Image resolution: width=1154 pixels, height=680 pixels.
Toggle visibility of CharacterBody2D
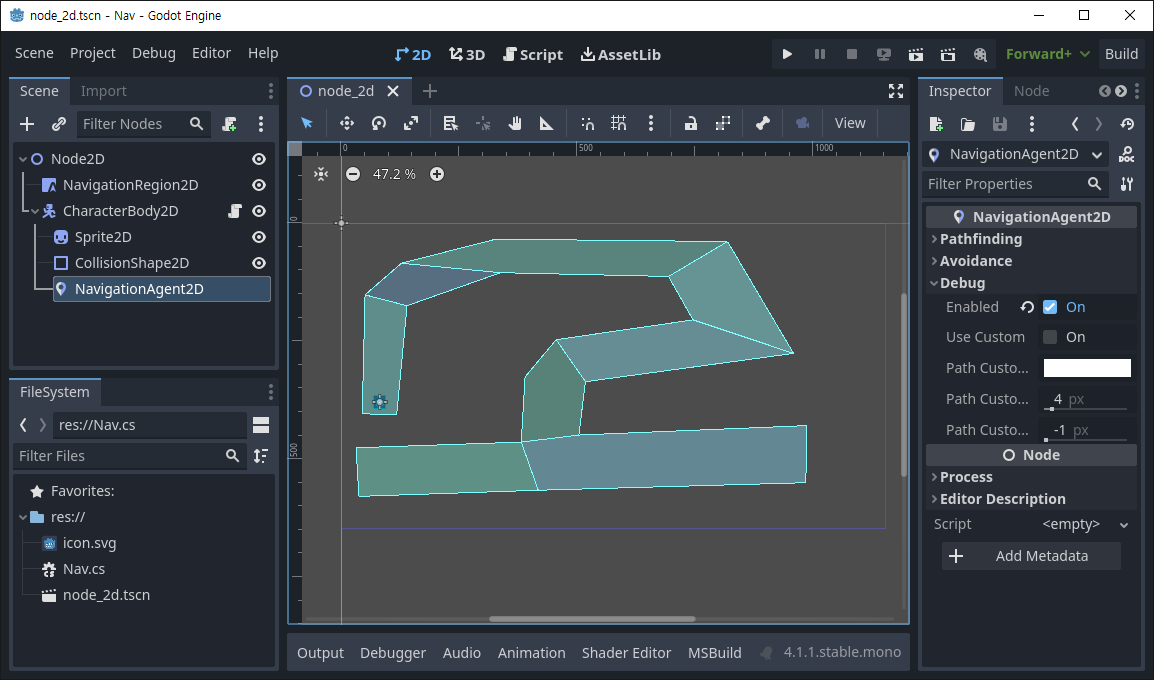tap(259, 211)
